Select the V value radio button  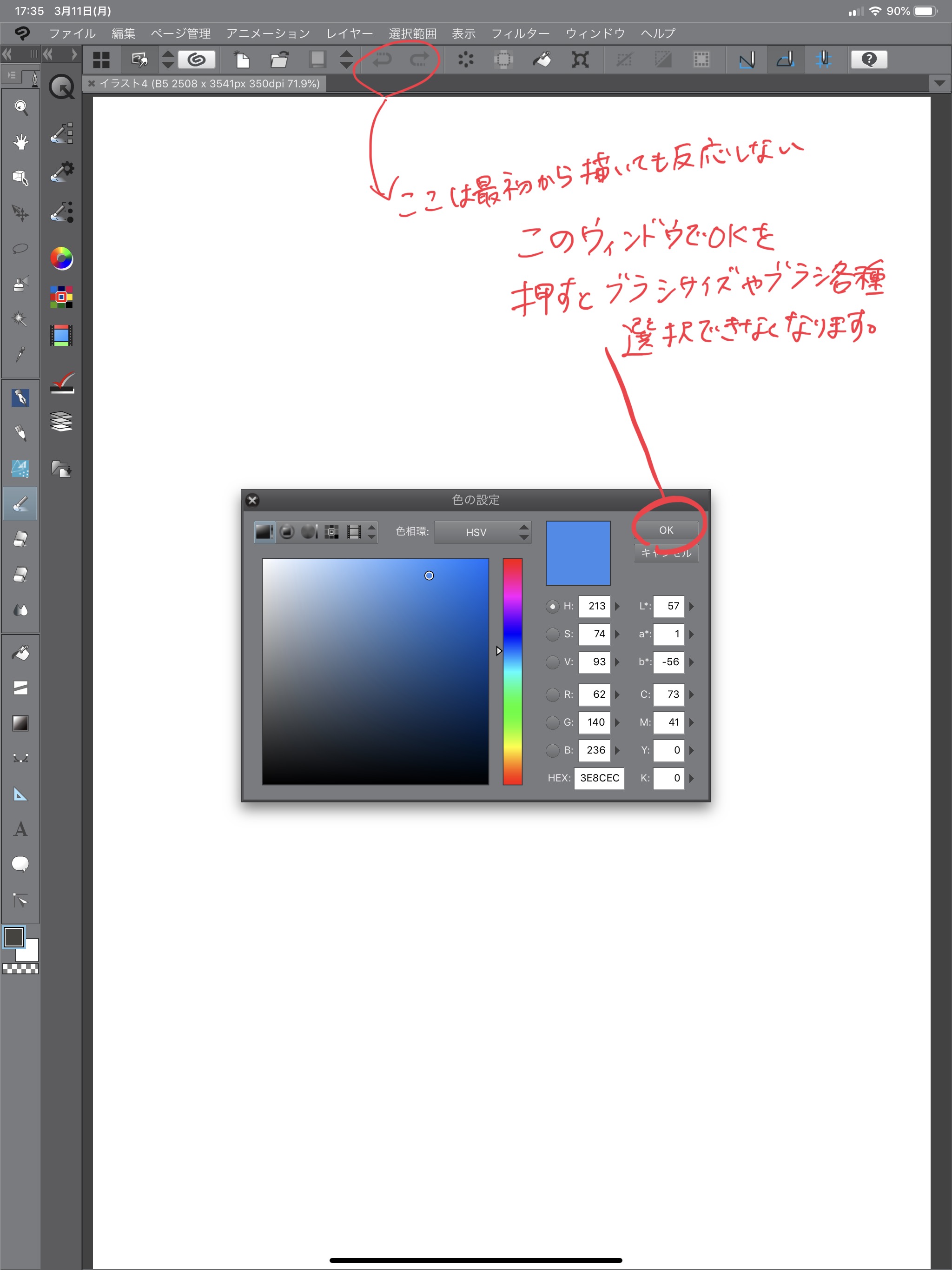tap(552, 662)
